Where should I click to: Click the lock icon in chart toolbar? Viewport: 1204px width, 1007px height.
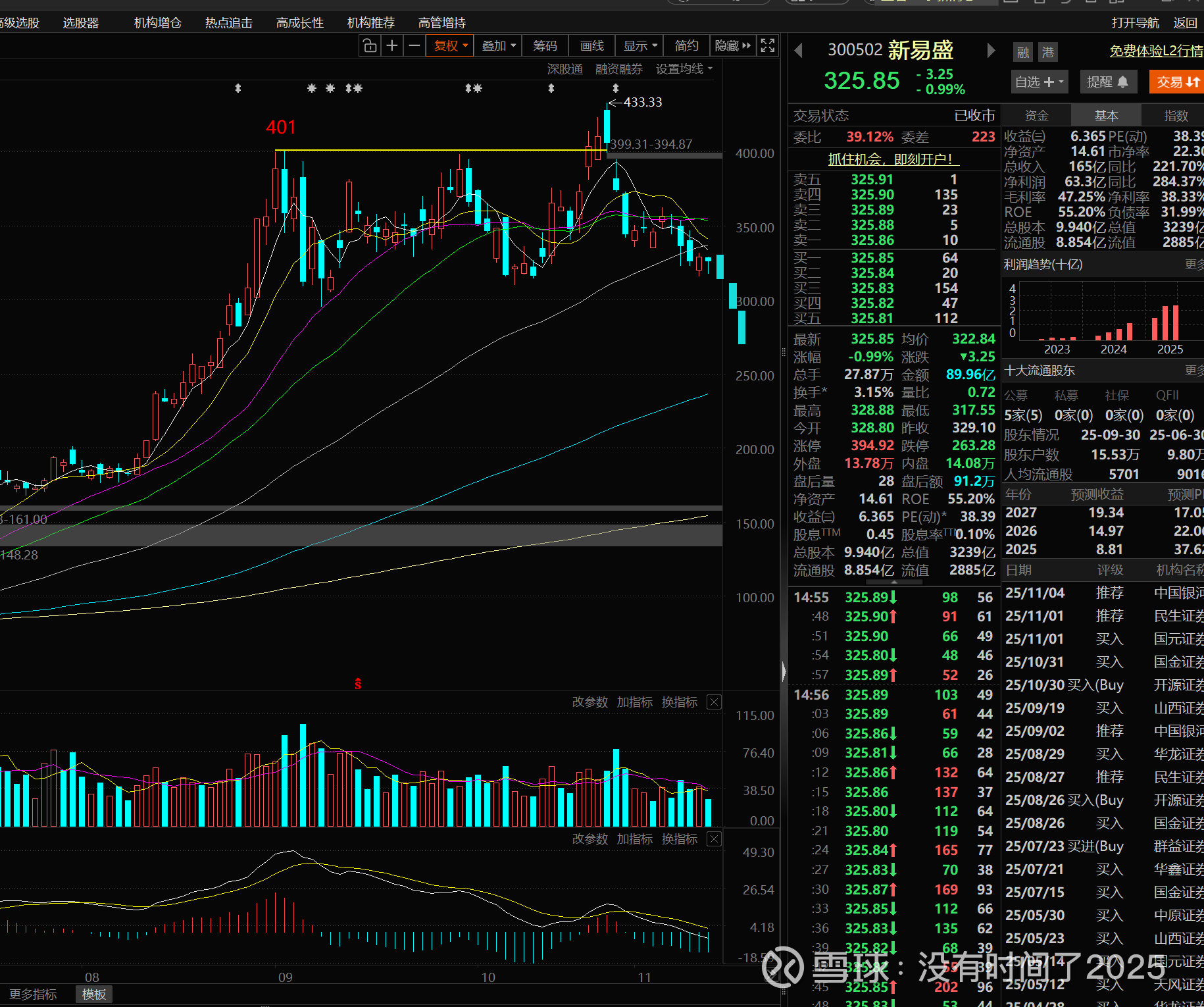tap(370, 45)
